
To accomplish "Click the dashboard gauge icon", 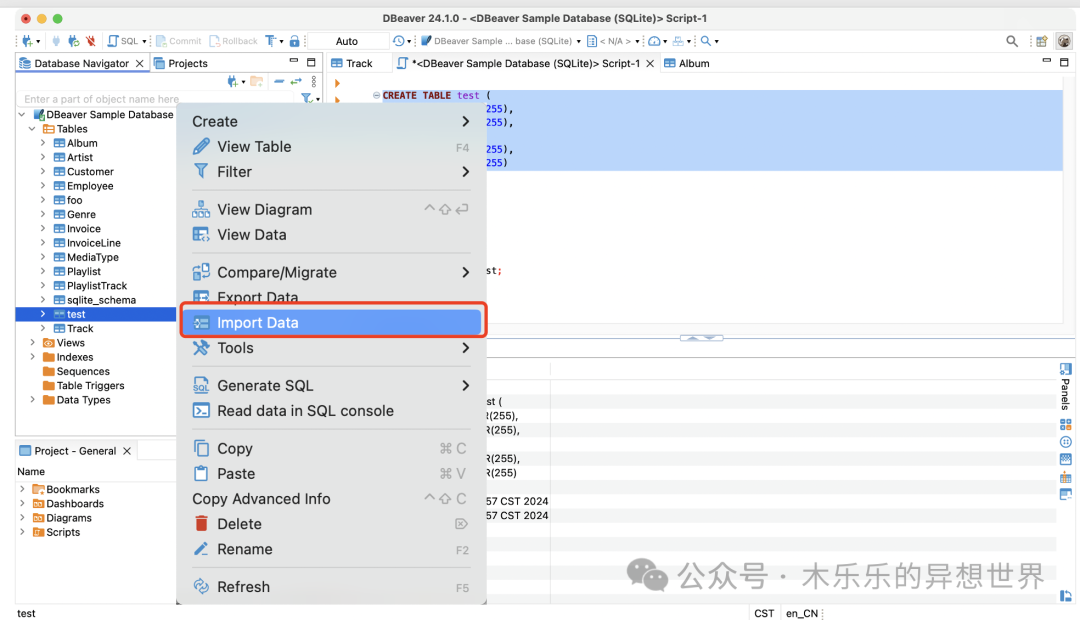I will [x=654, y=41].
